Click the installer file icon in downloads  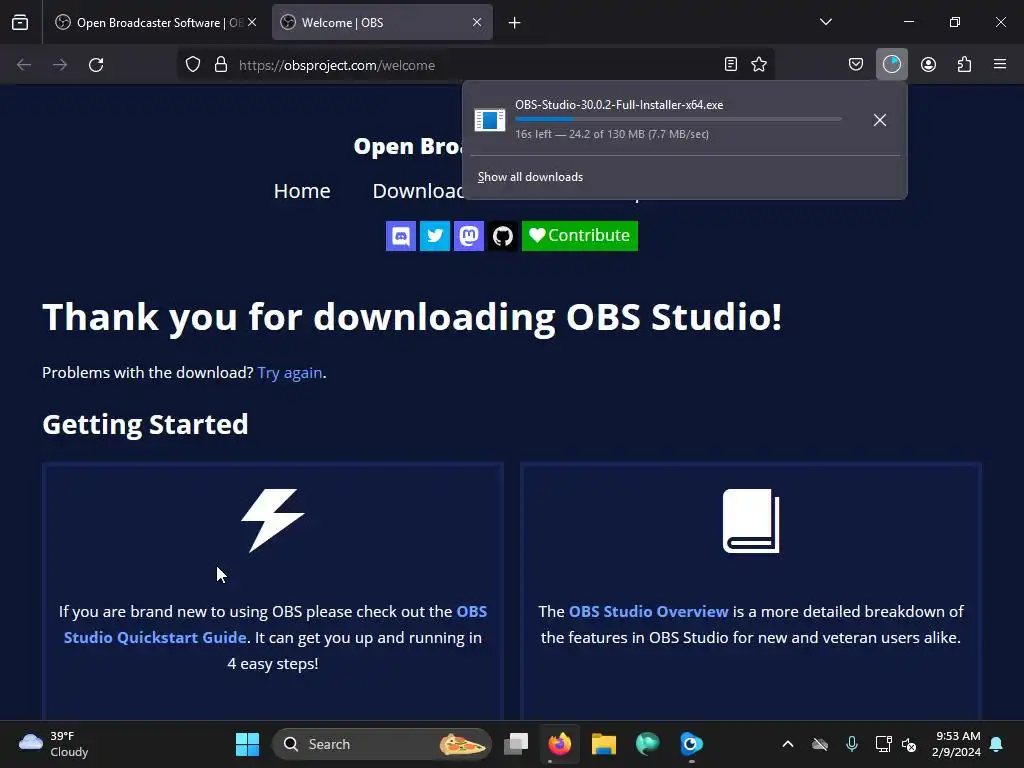[489, 120]
